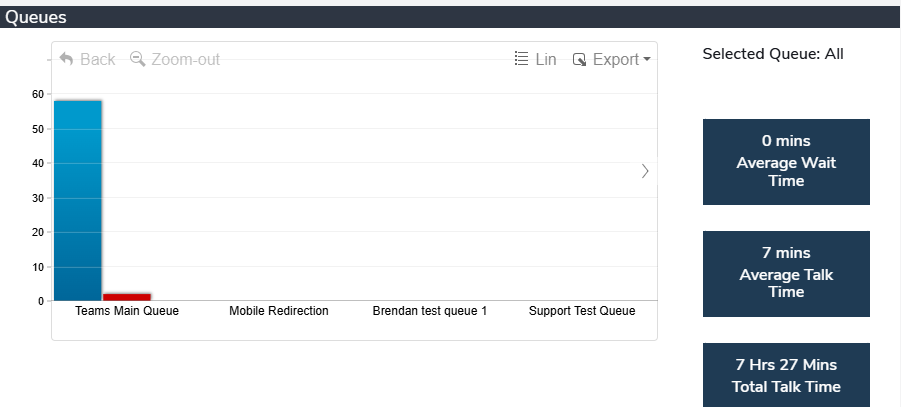This screenshot has height=407, width=901.
Task: Choose the Support Test Queue label
Action: click(x=582, y=311)
